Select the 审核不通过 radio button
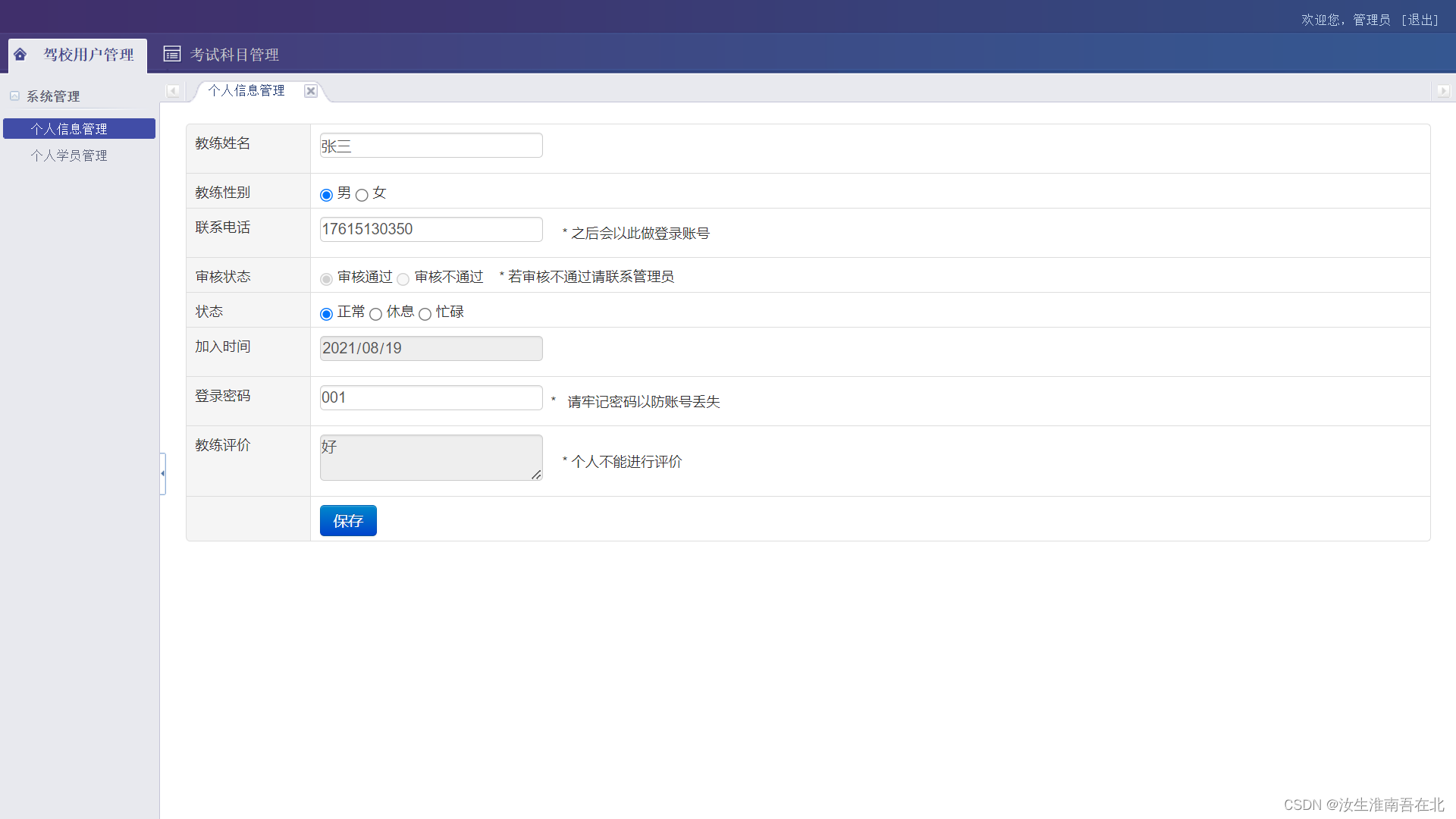Image resolution: width=1456 pixels, height=819 pixels. point(403,279)
